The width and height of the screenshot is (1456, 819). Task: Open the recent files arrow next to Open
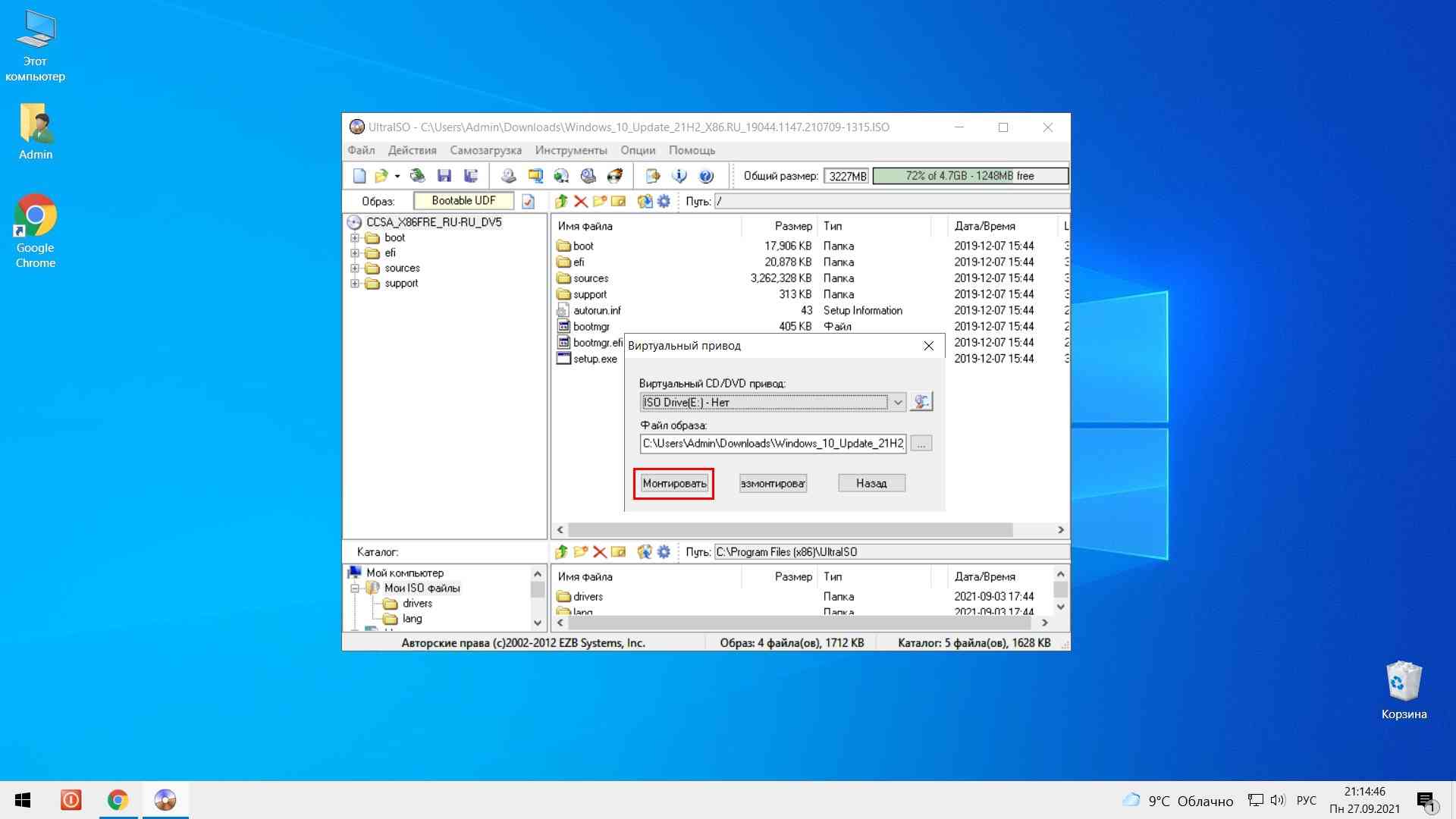click(397, 176)
